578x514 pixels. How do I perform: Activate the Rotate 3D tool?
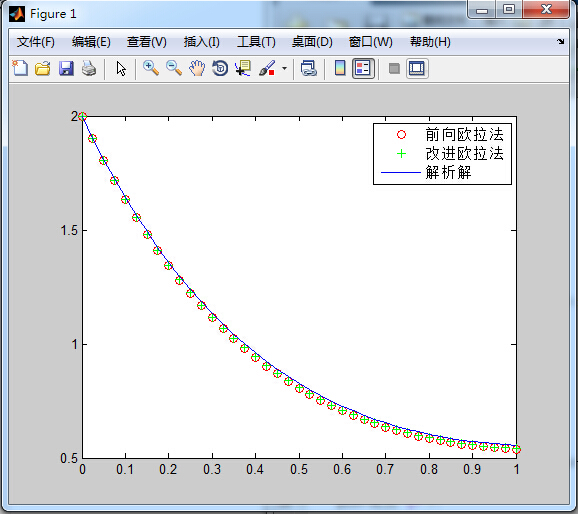click(x=220, y=69)
